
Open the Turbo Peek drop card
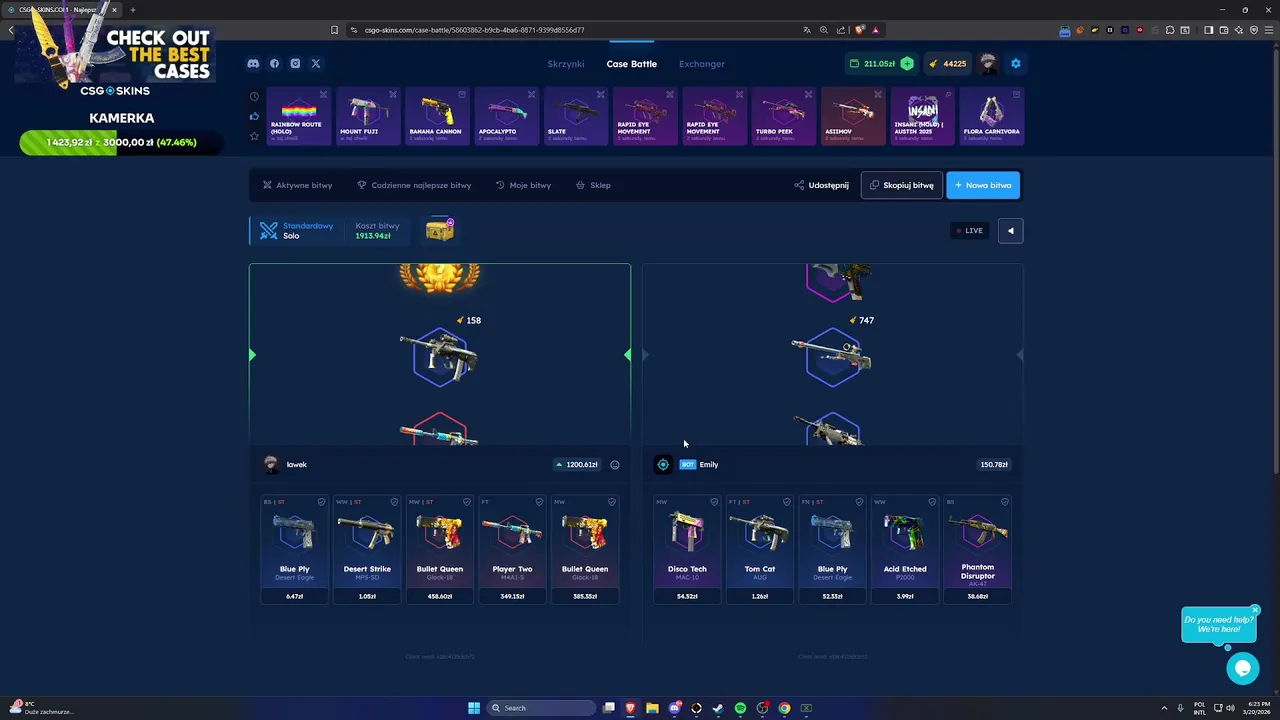[x=784, y=117]
